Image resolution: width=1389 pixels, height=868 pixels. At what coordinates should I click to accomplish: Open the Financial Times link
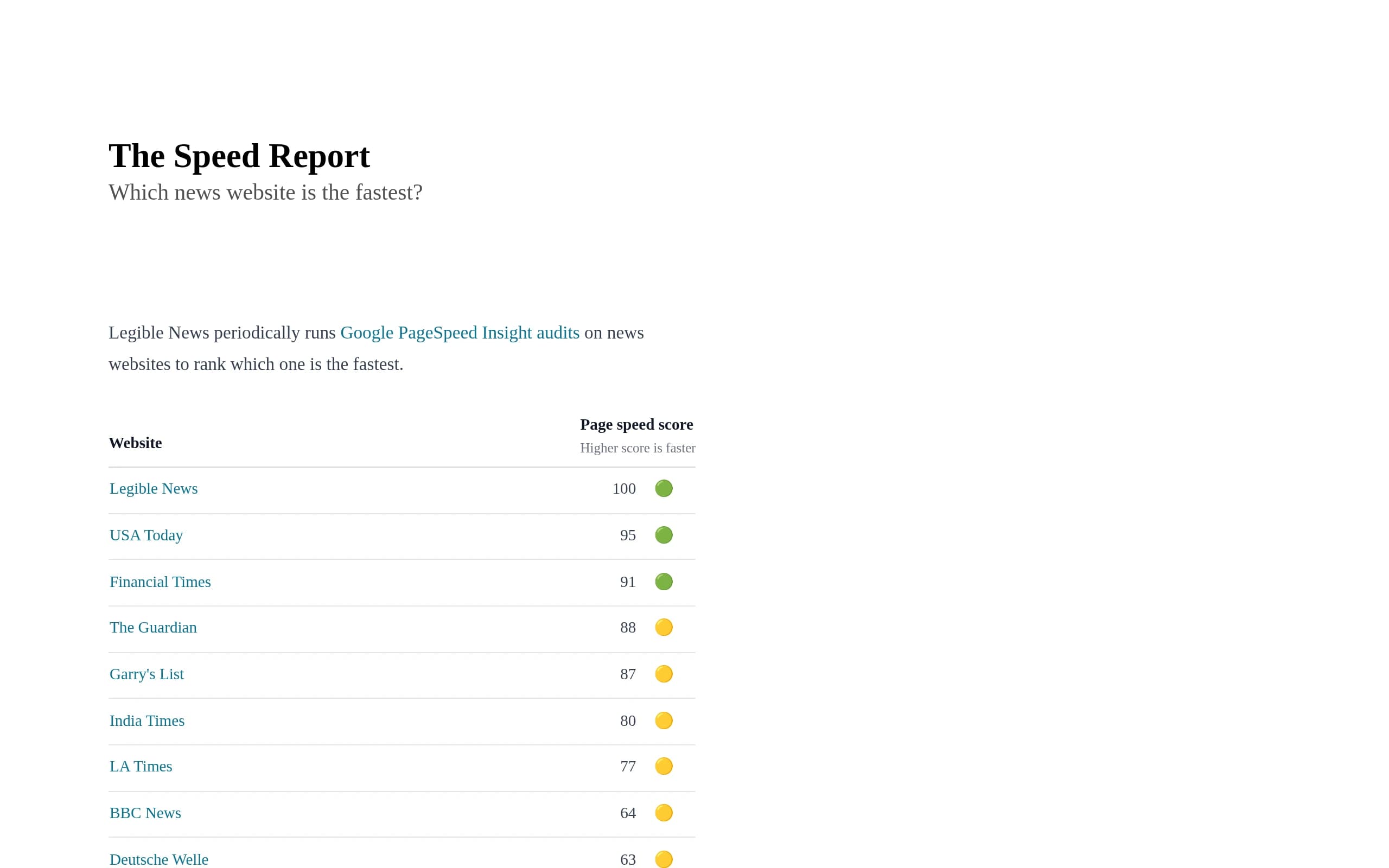pyautogui.click(x=160, y=582)
